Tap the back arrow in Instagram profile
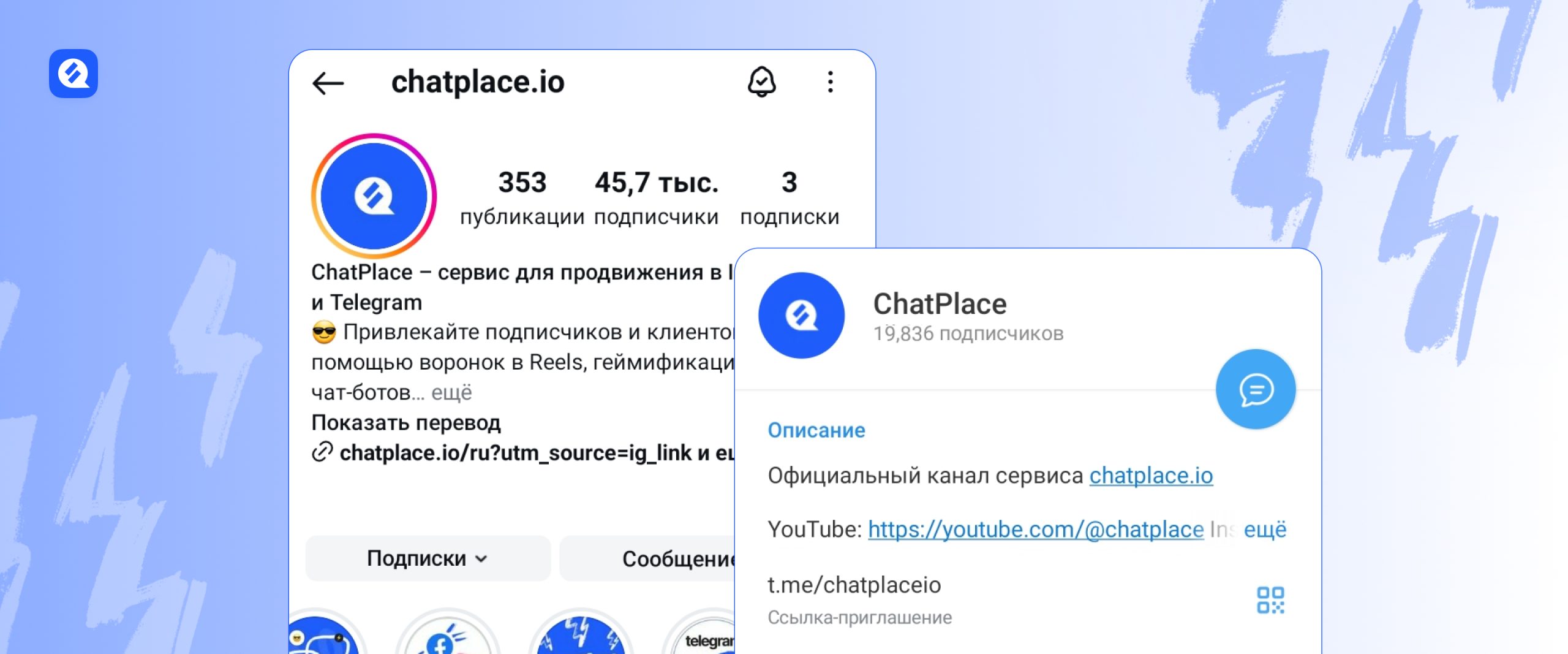 328,83
